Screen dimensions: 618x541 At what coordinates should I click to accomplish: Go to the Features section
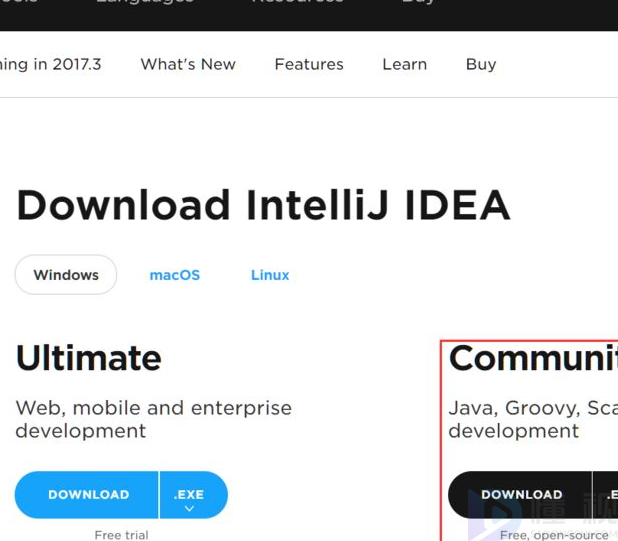coord(309,64)
